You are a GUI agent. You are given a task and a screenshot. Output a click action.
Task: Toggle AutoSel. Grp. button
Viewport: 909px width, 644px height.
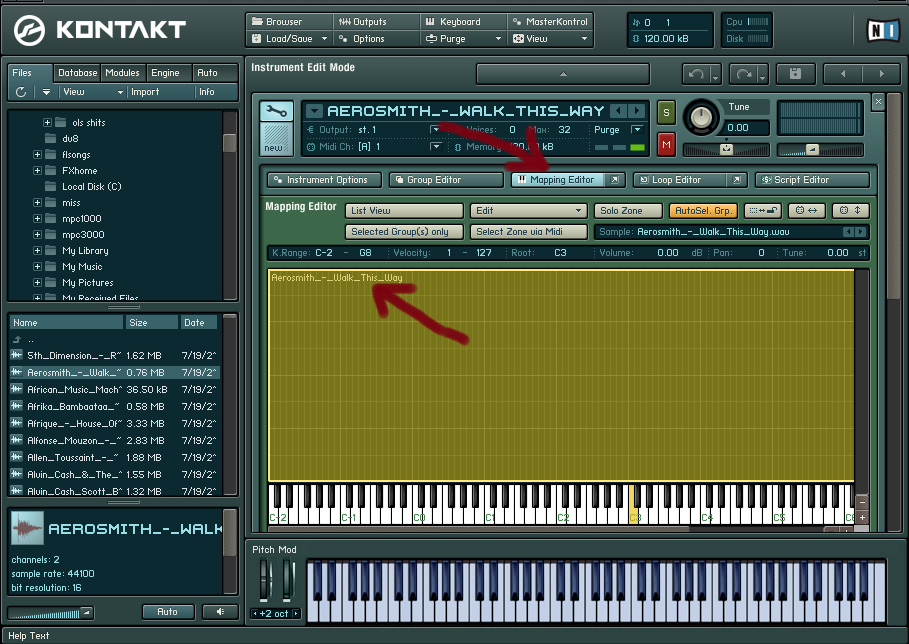[703, 210]
